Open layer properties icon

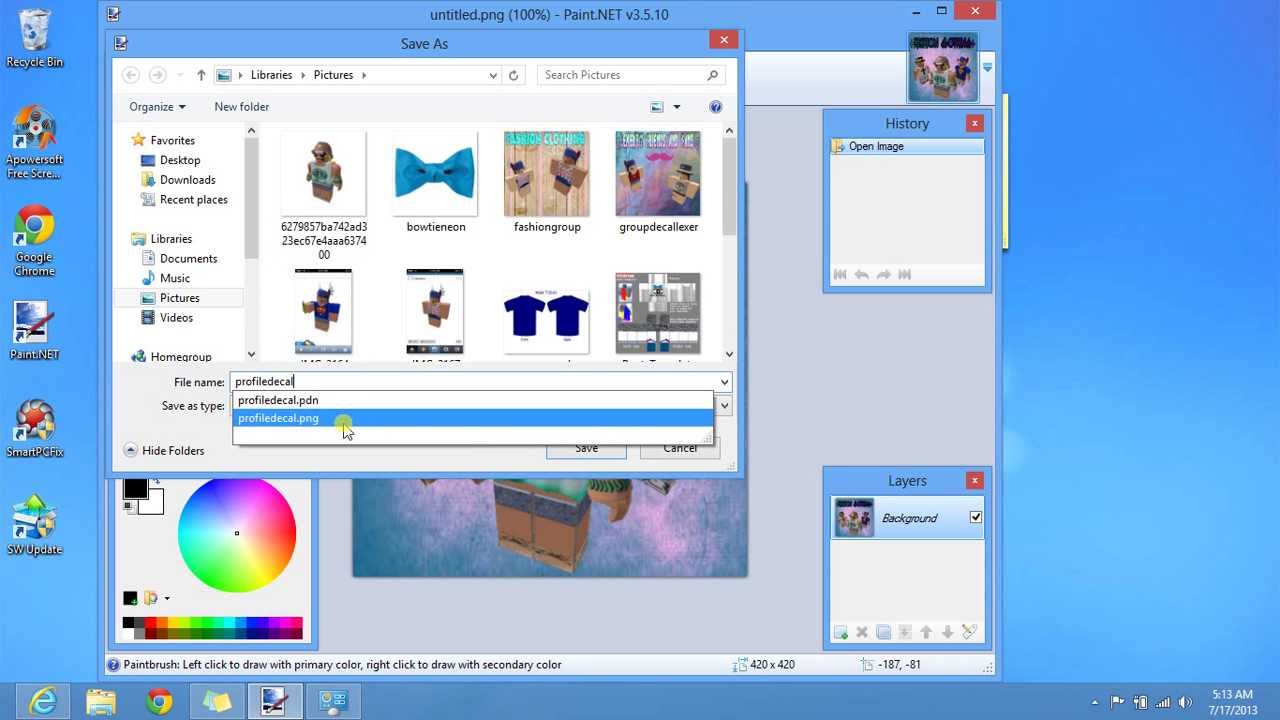(969, 632)
